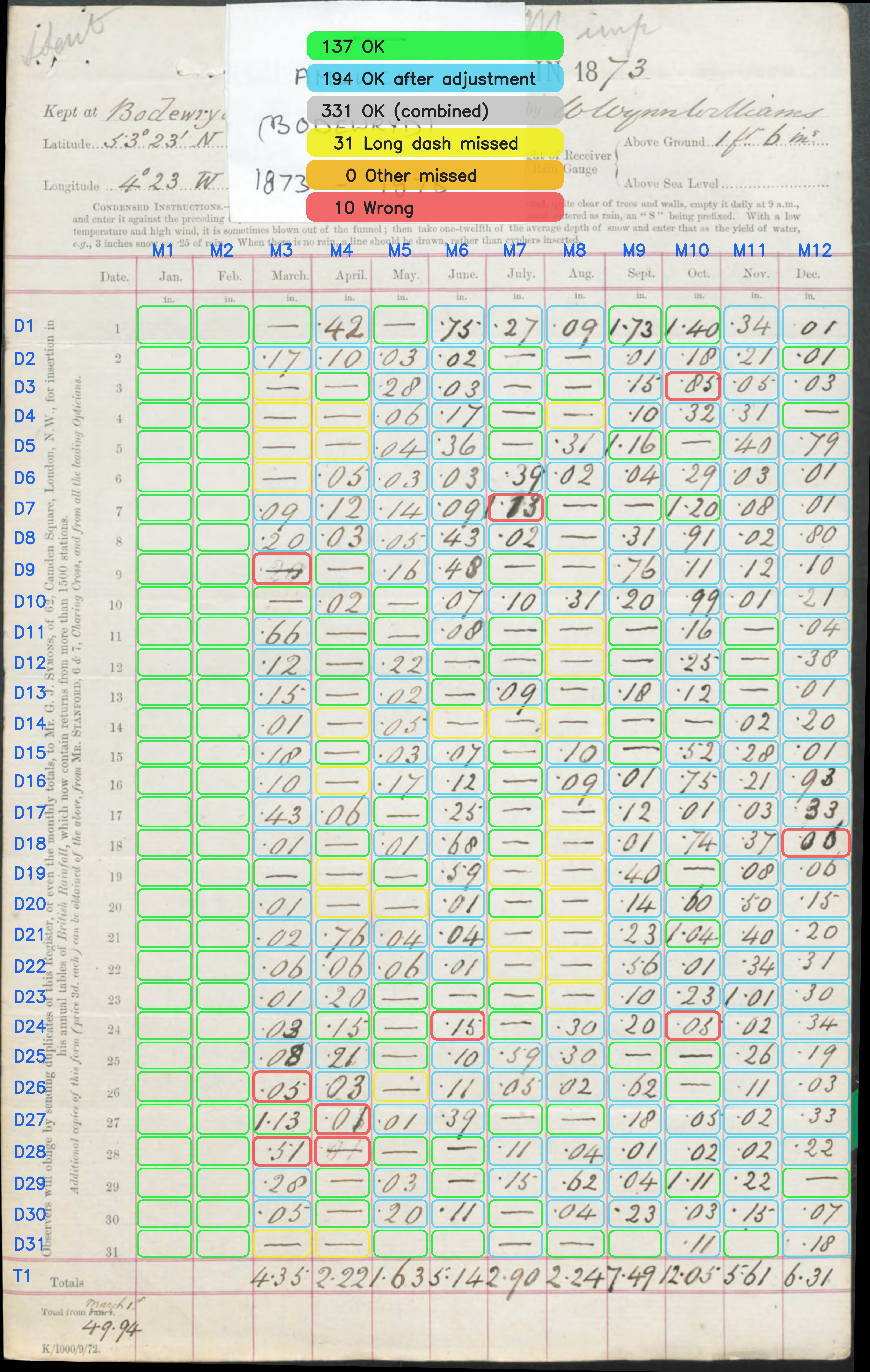This screenshot has width=870, height=1372.
Task: Select the red "10 Wrong" legend bar
Action: pyautogui.click(x=435, y=207)
